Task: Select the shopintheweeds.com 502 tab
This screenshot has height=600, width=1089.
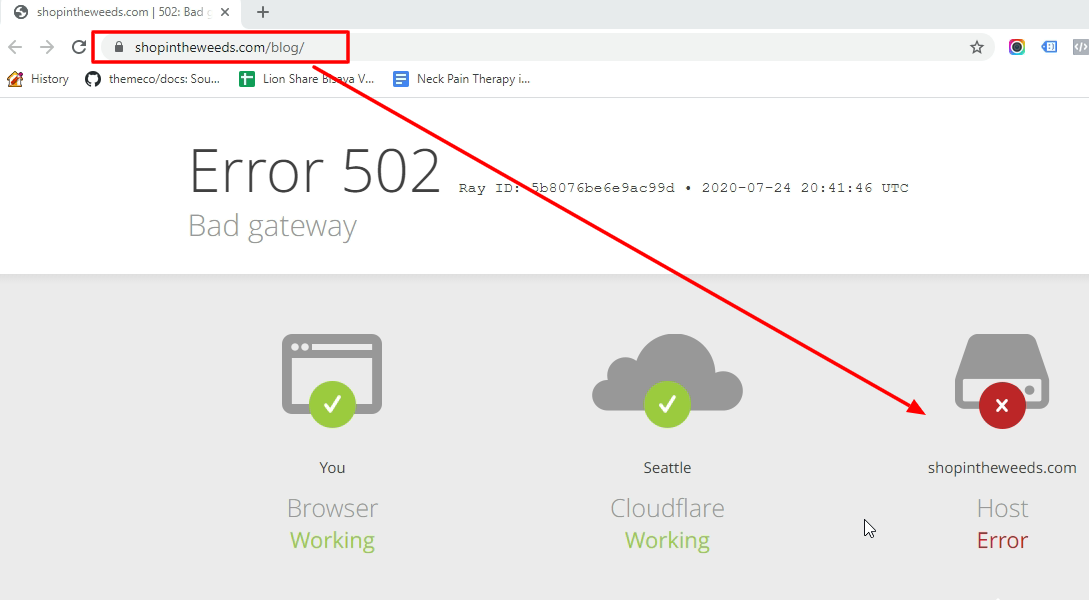Action: click(120, 12)
